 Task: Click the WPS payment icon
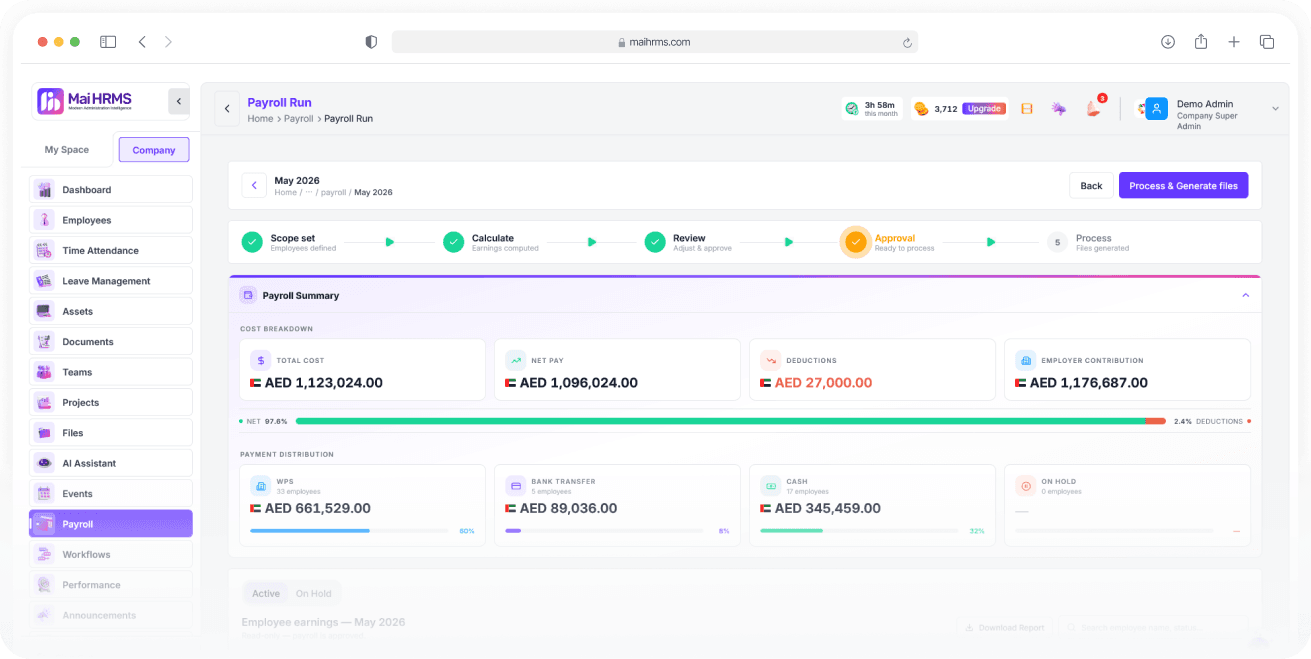click(261, 486)
